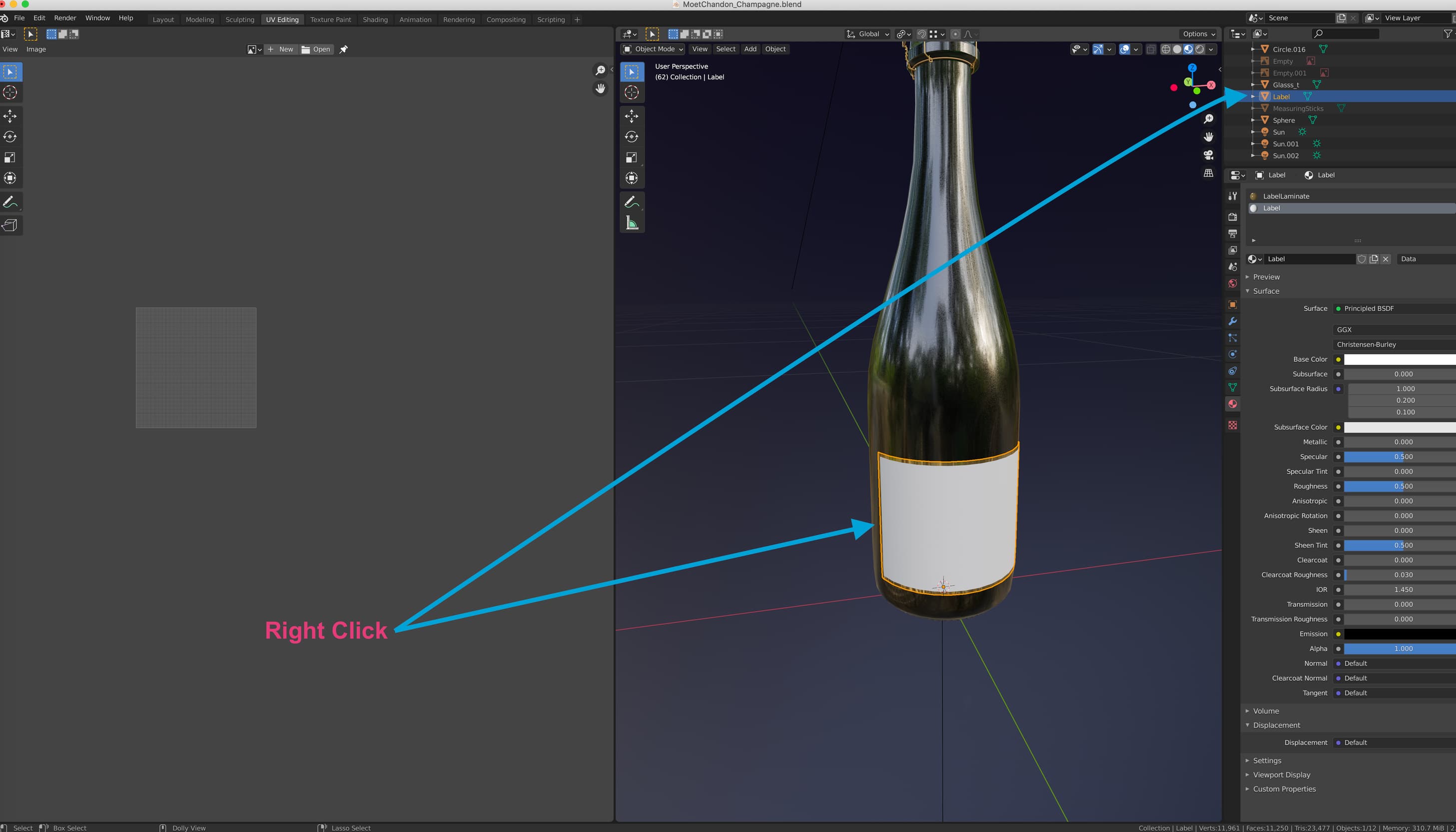
Task: Switch perspective/orthographic grid icon in viewport
Action: (1208, 173)
